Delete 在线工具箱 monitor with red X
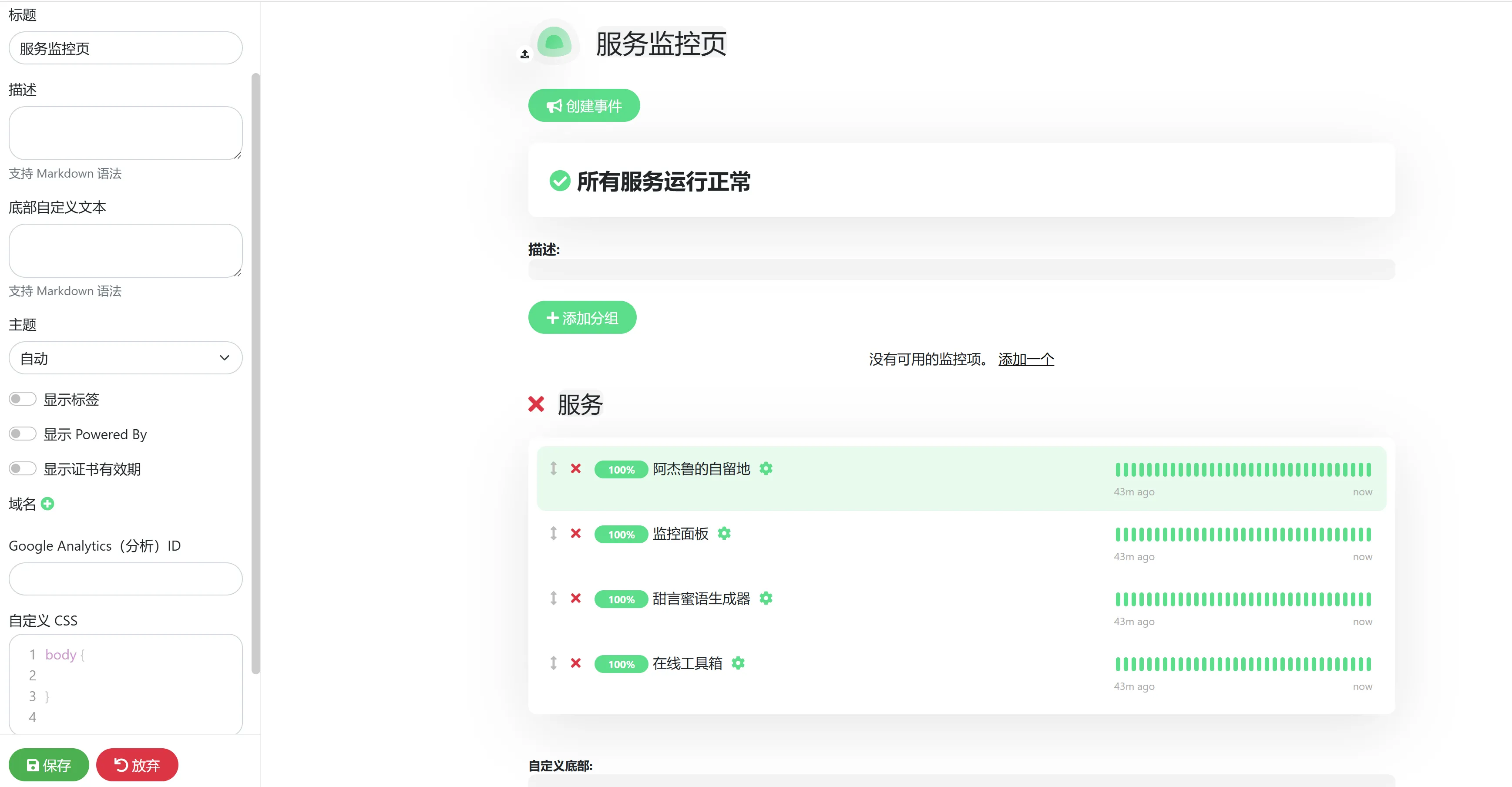This screenshot has width=1512, height=787. (x=576, y=663)
